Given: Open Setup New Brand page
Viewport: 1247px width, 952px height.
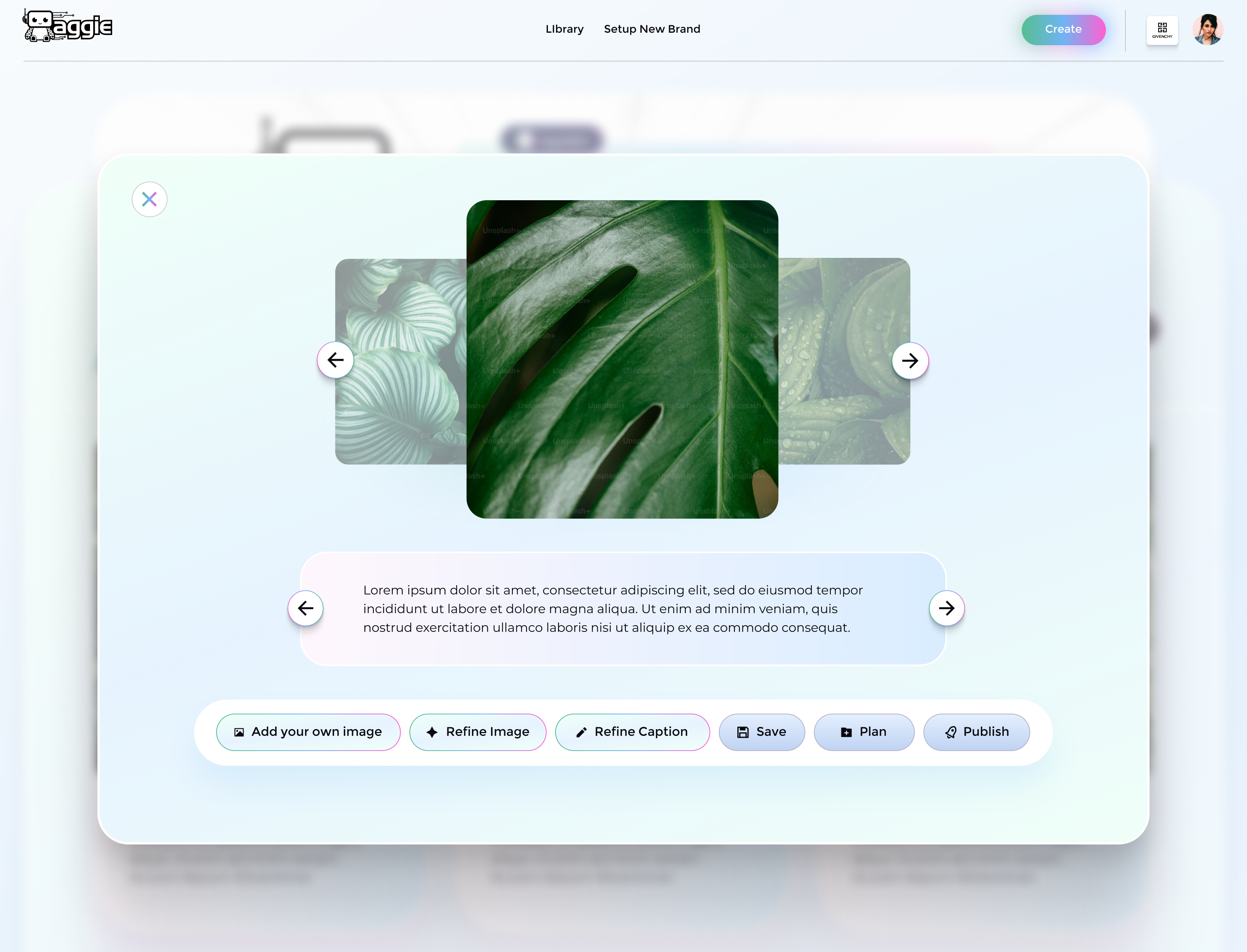Looking at the screenshot, I should [652, 29].
